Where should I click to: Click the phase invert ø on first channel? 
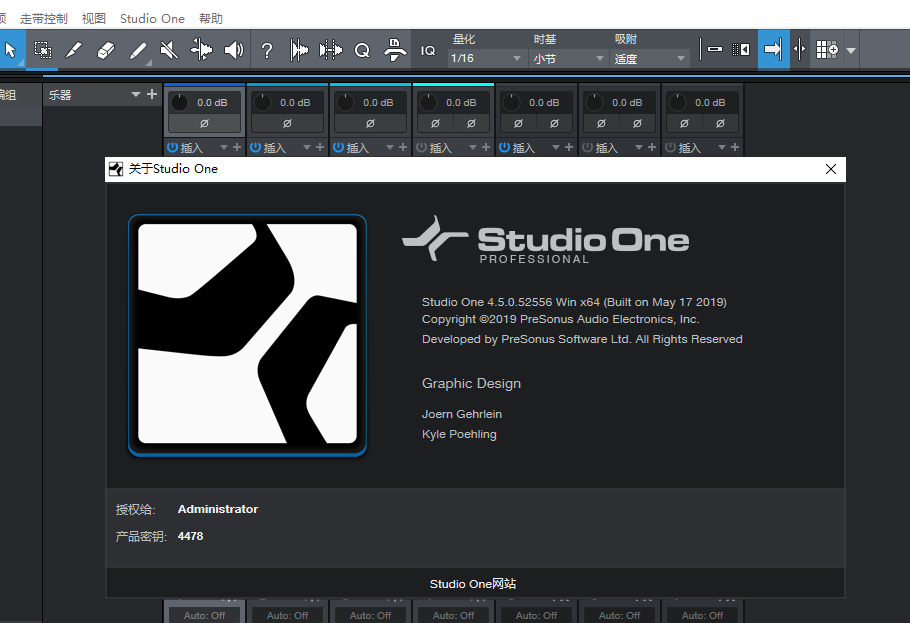(204, 123)
